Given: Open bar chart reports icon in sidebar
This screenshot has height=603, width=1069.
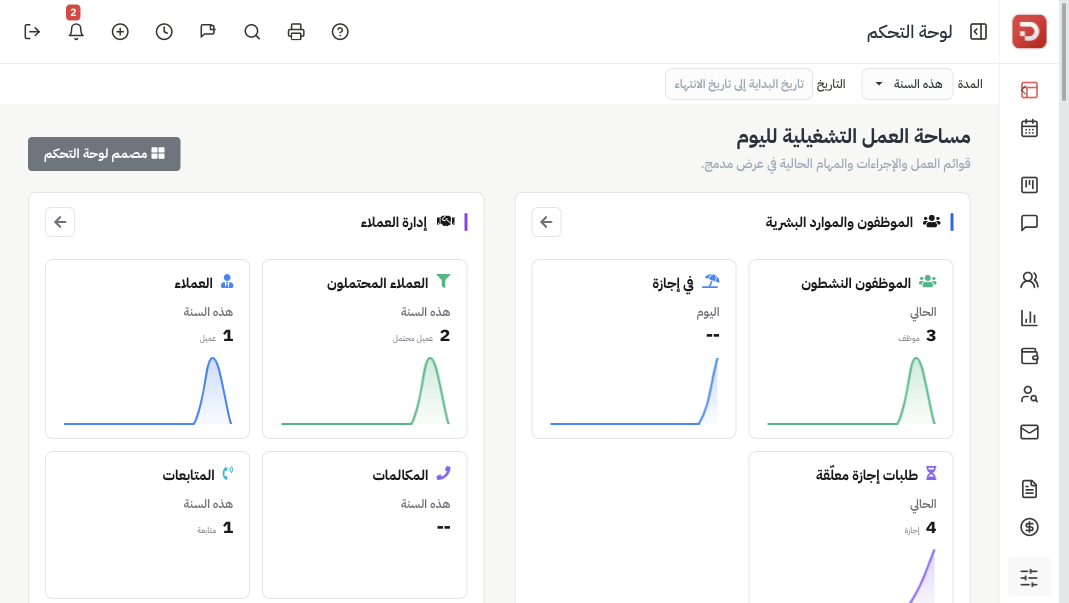Looking at the screenshot, I should pos(1029,318).
